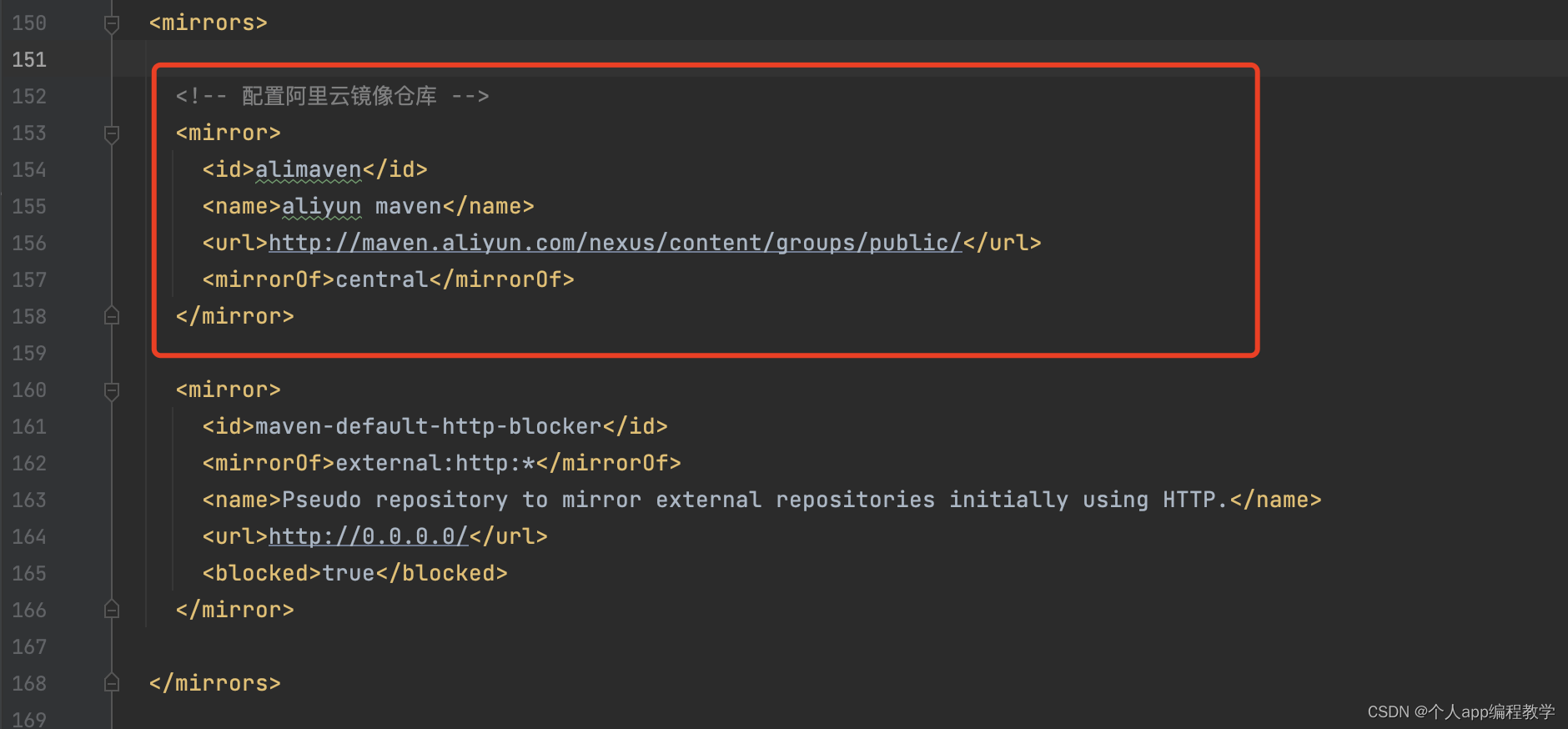Click line number 151 in the gutter
1568x729 pixels.
coord(29,60)
